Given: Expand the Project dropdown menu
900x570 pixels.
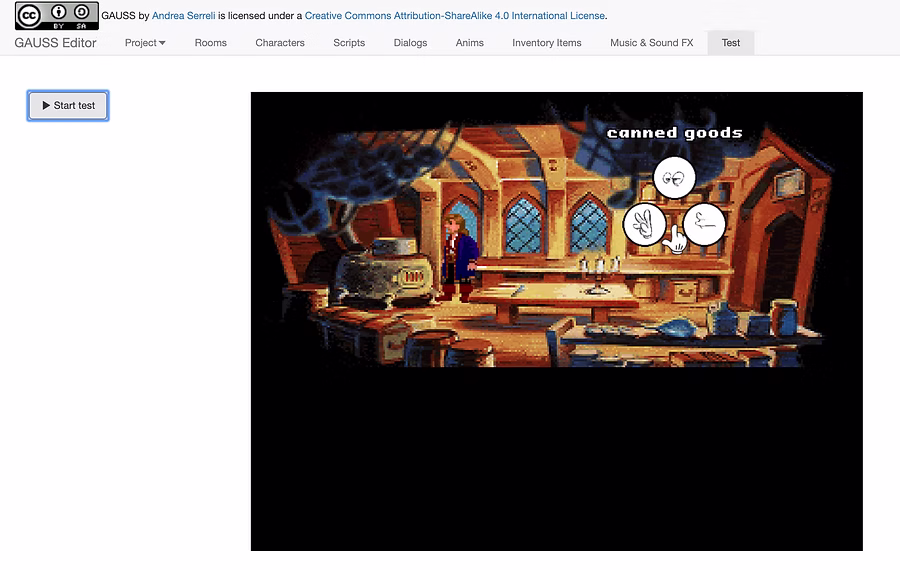Looking at the screenshot, I should pos(145,42).
